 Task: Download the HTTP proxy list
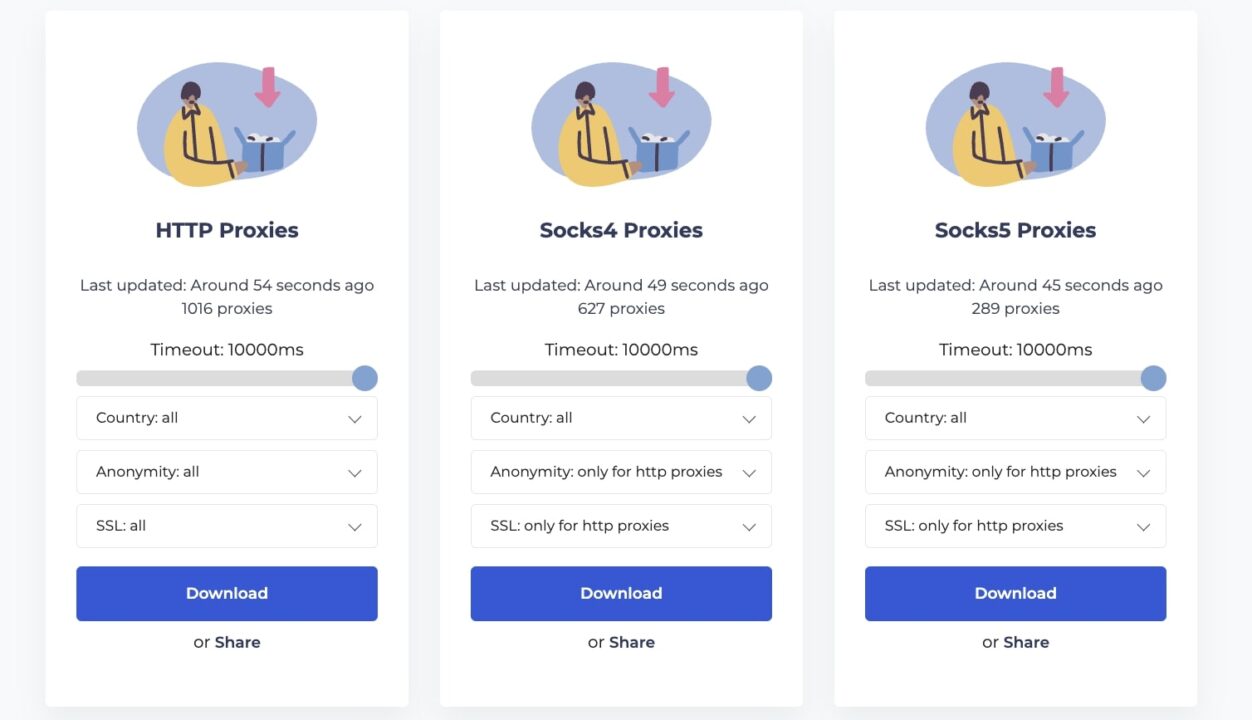(x=226, y=593)
